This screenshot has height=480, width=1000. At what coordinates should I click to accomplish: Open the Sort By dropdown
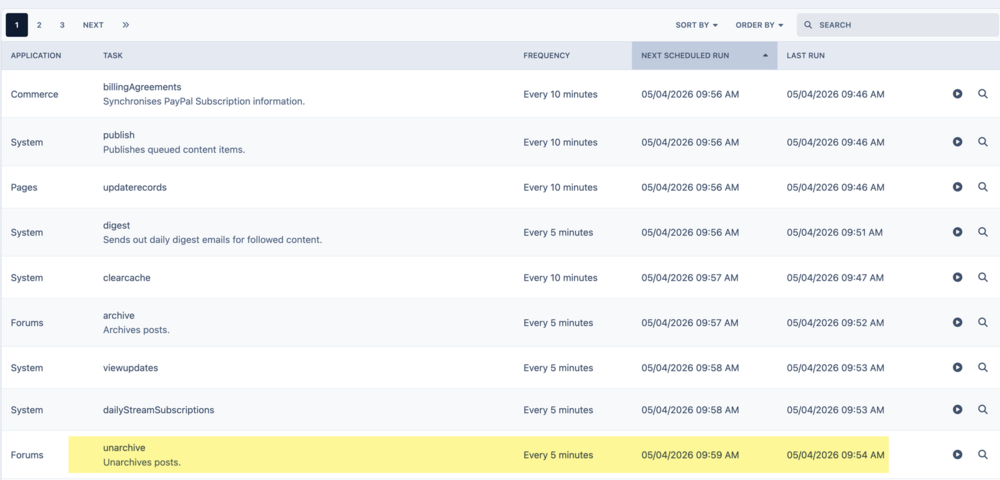coord(696,25)
